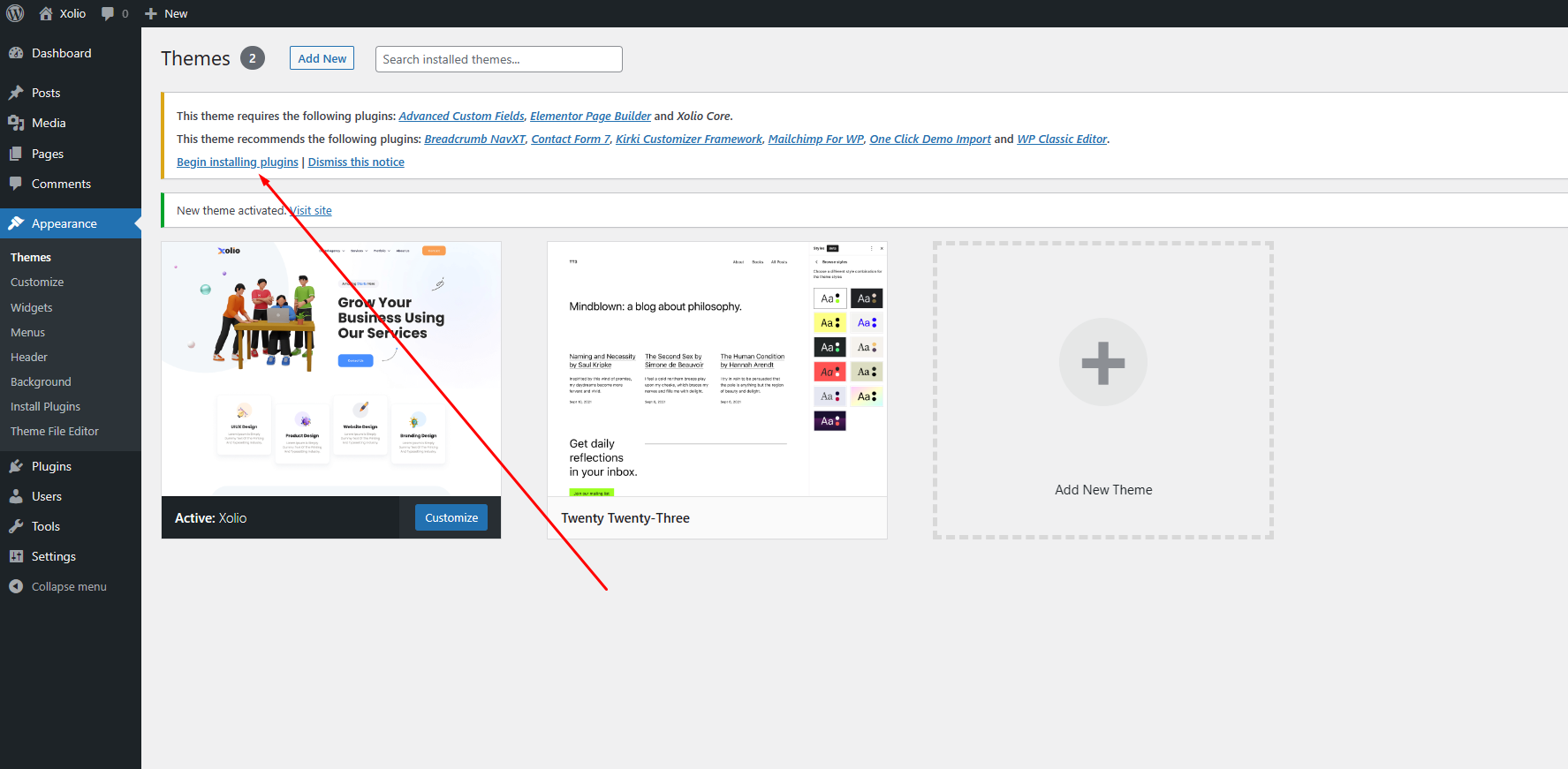
Task: Click the Twenty Twenty-Three theme name
Action: pos(625,518)
